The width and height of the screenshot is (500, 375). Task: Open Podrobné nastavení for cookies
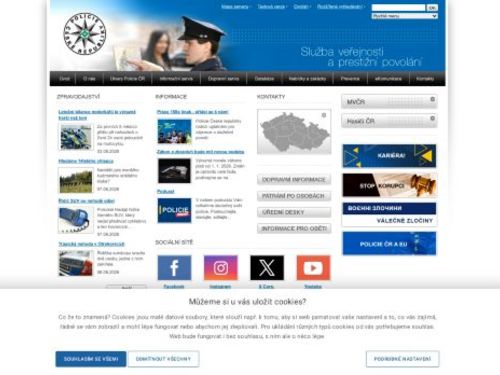402,359
